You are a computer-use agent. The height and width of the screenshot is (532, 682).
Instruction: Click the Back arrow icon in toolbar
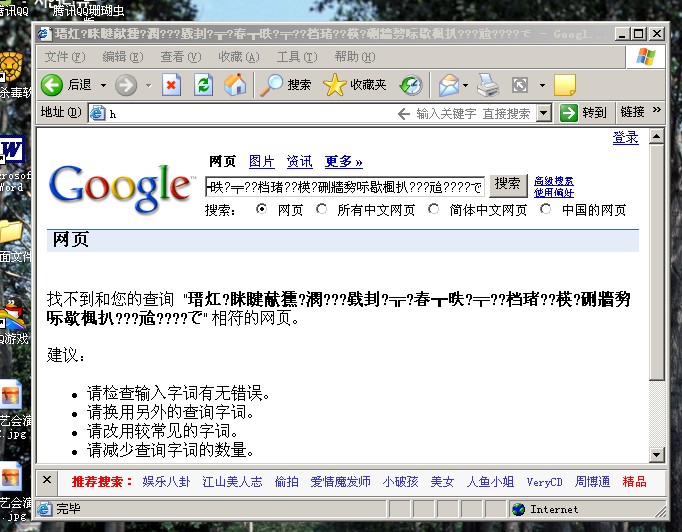tap(52, 85)
